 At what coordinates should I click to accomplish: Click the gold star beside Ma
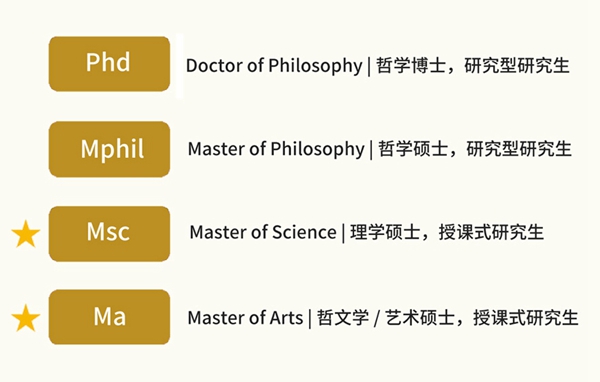pos(26,318)
